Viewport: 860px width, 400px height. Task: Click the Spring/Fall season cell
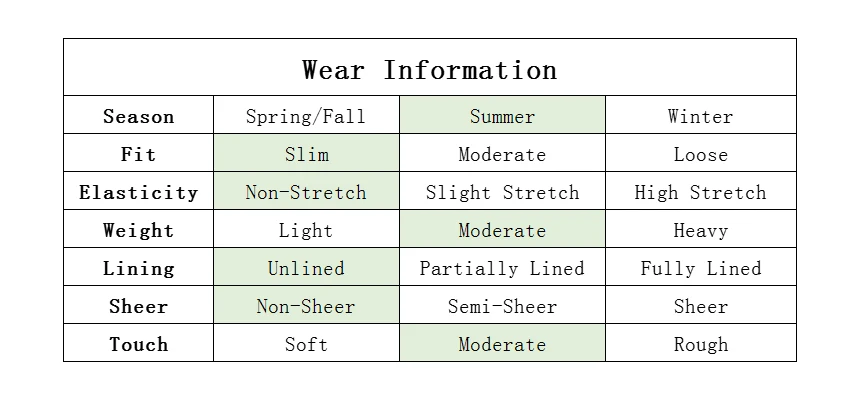tap(306, 115)
